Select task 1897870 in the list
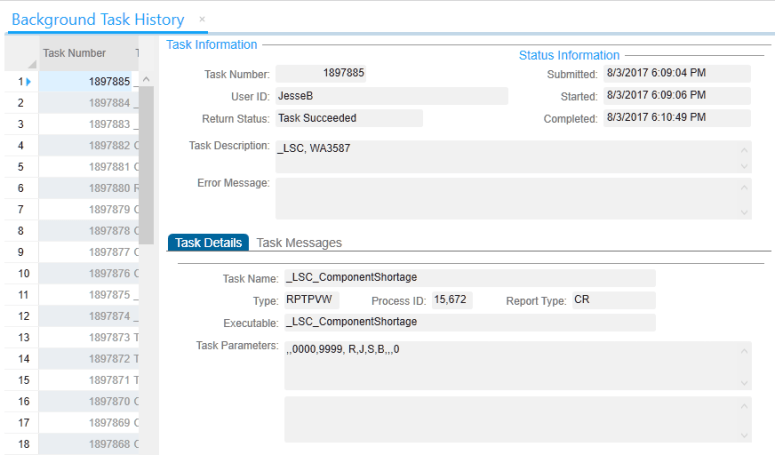775x455 pixels. (109, 401)
